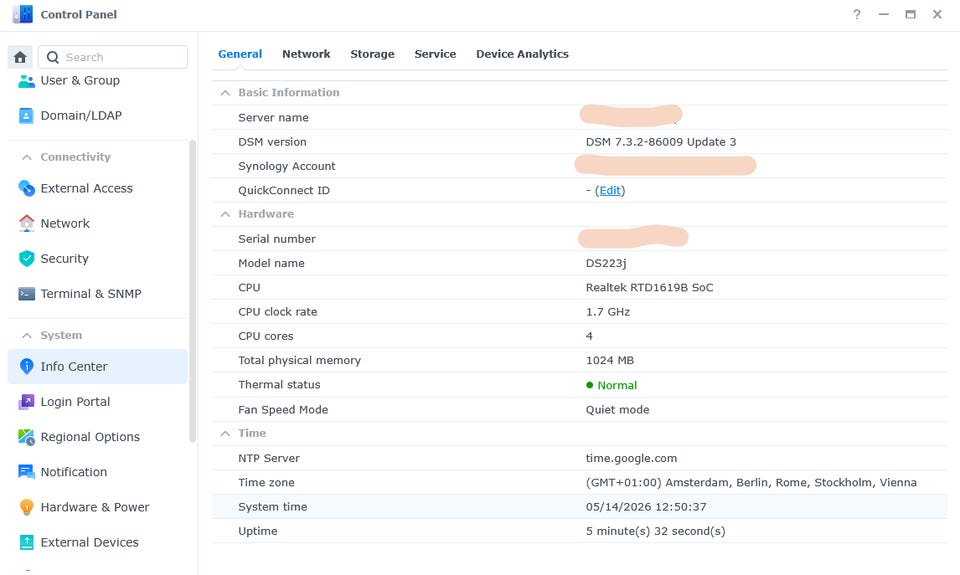Click the Security shield icon

tap(26, 258)
